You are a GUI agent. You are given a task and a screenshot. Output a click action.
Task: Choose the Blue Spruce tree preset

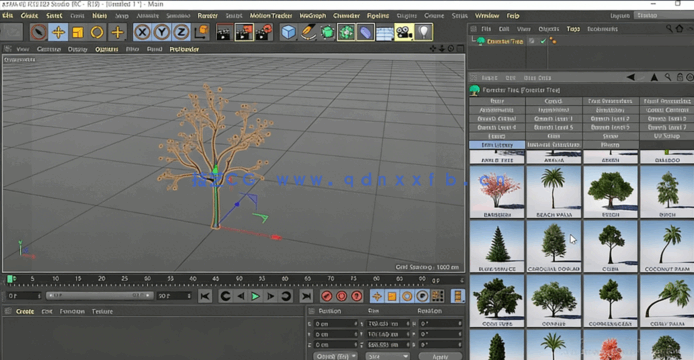pyautogui.click(x=497, y=246)
